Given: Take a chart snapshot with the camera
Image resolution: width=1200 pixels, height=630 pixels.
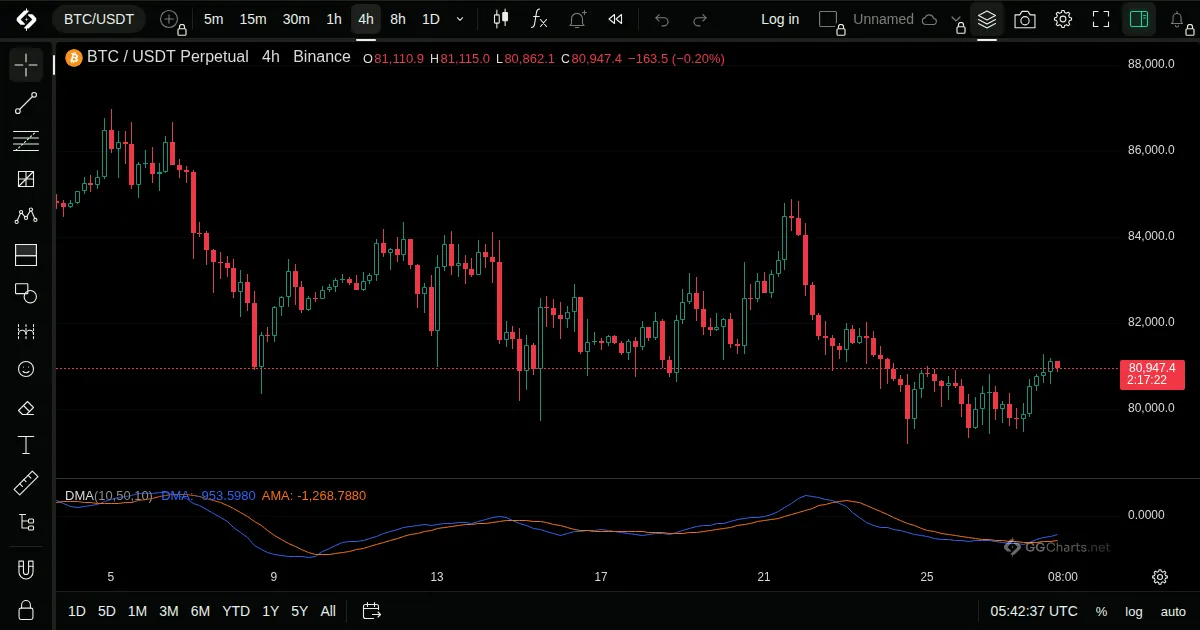Looking at the screenshot, I should [x=1025, y=19].
